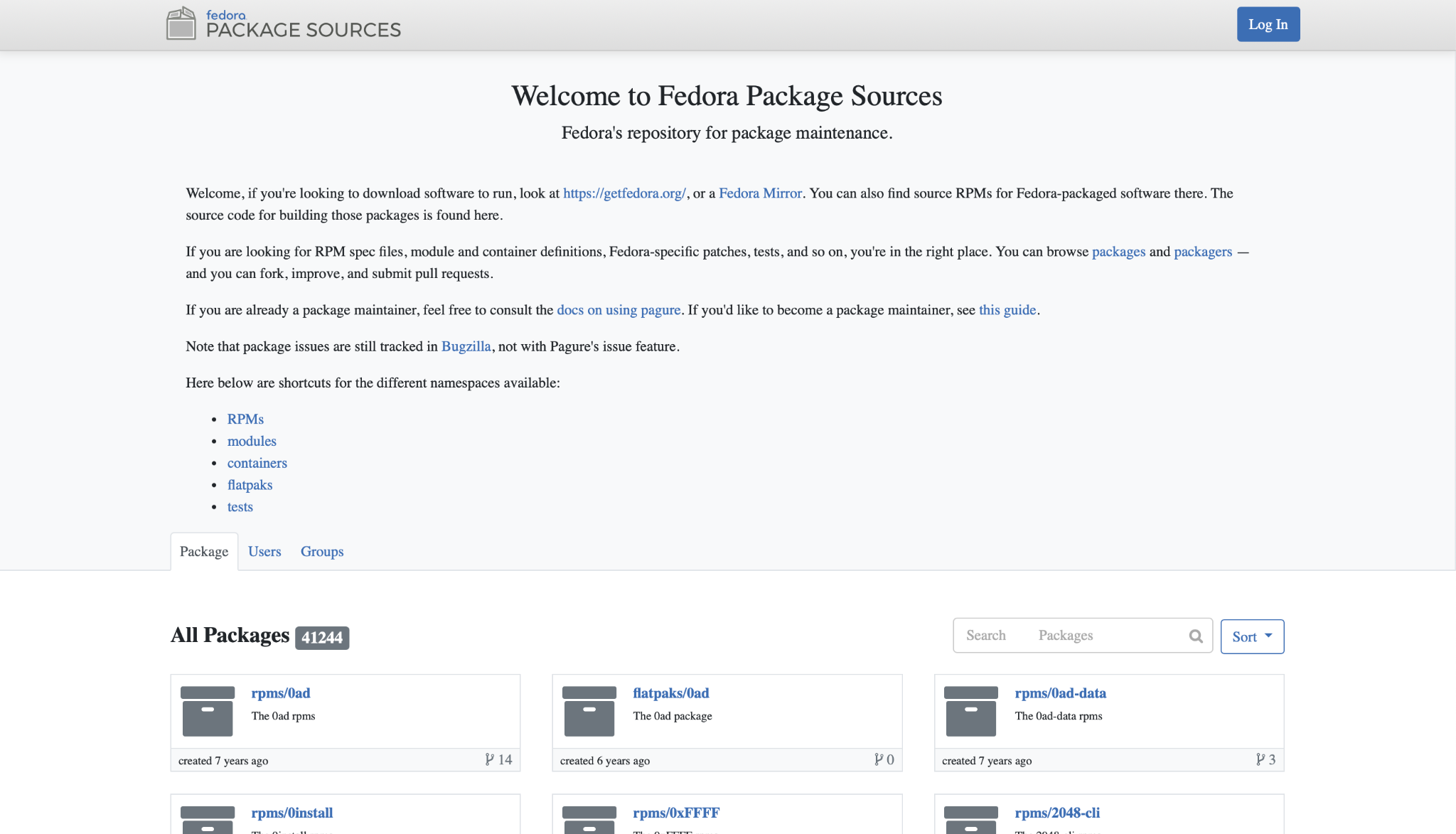Click the flatpaks/0ad package box icon
The height and width of the screenshot is (834, 1456).
589,711
